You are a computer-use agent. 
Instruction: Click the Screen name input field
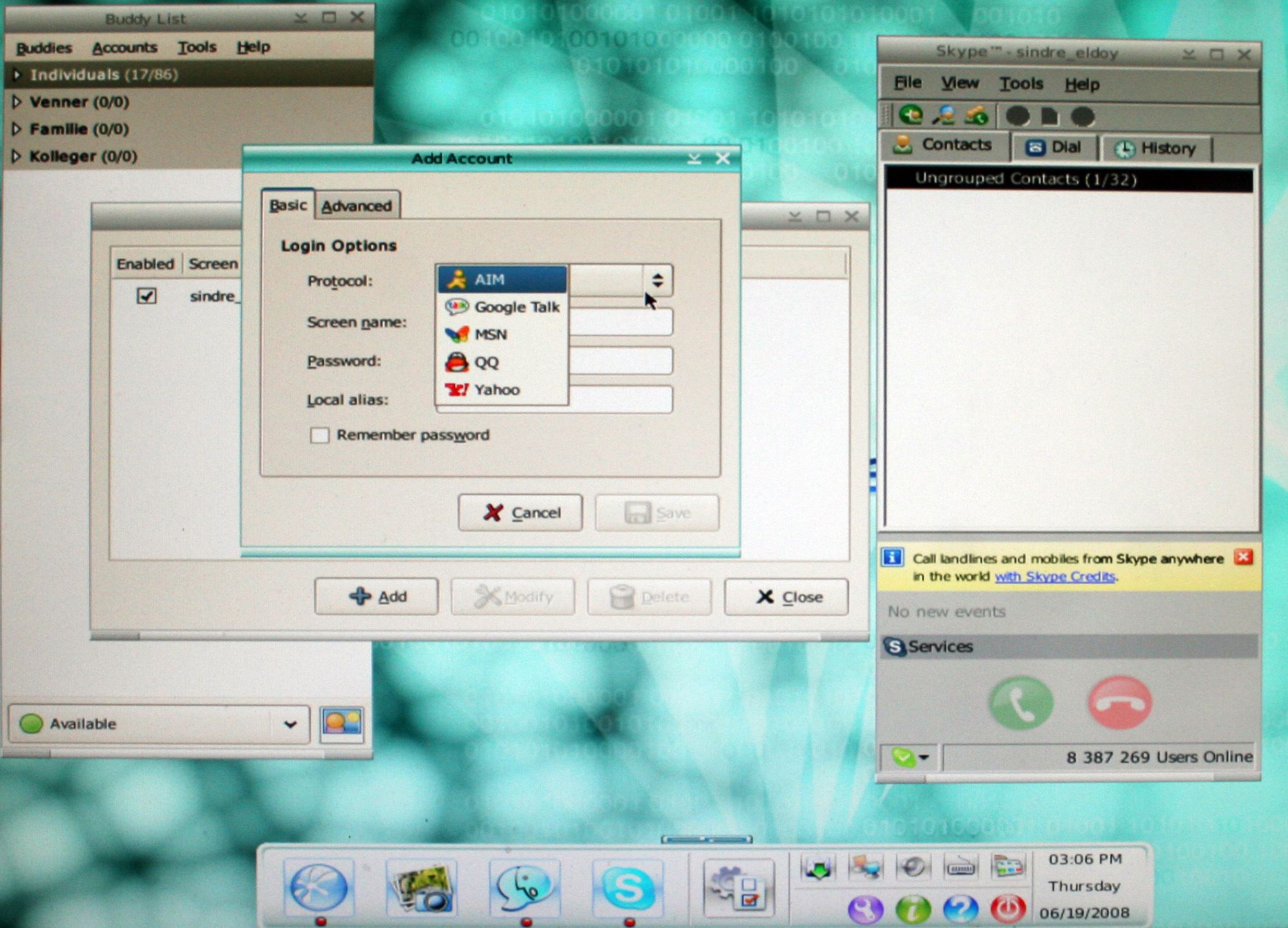(x=618, y=322)
